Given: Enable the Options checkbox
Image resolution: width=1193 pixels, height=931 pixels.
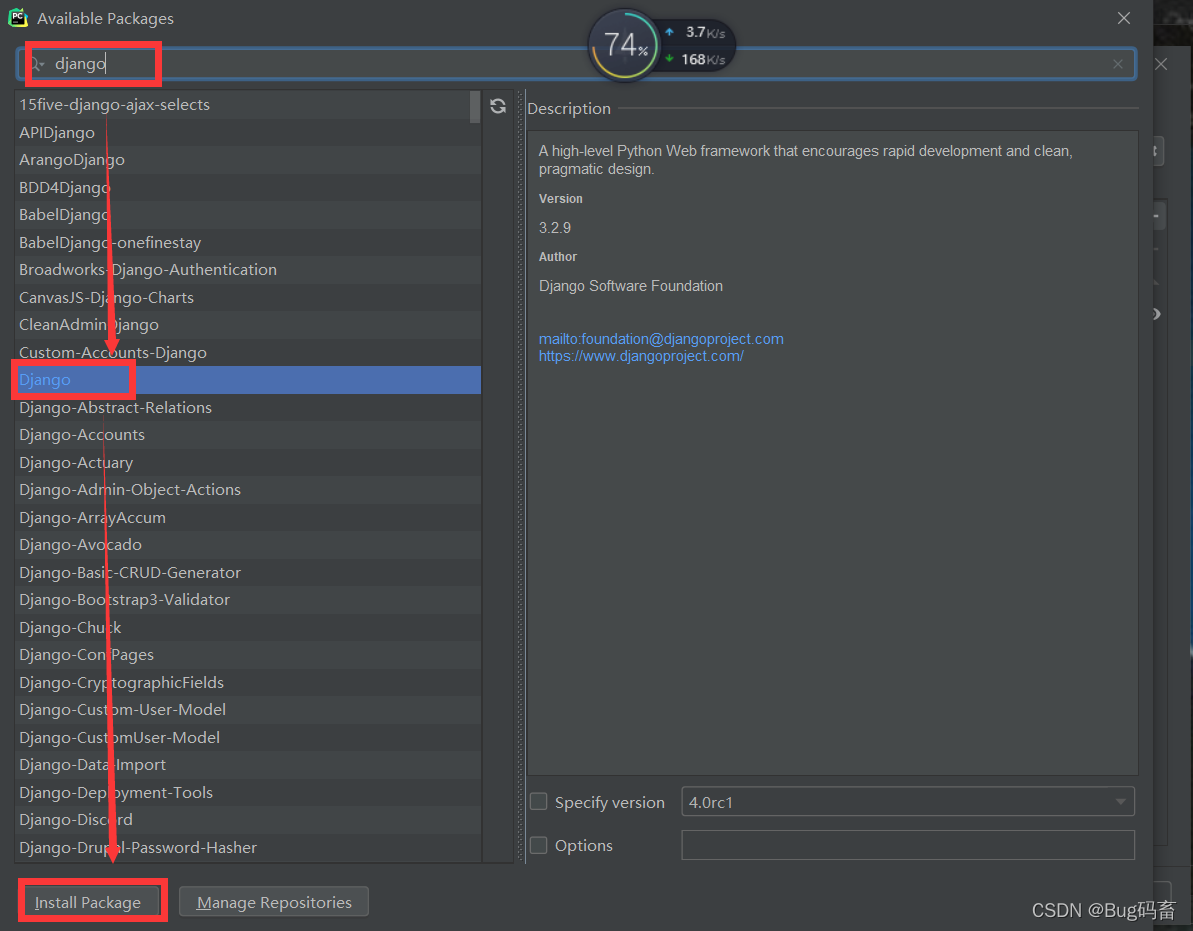Looking at the screenshot, I should [x=539, y=845].
